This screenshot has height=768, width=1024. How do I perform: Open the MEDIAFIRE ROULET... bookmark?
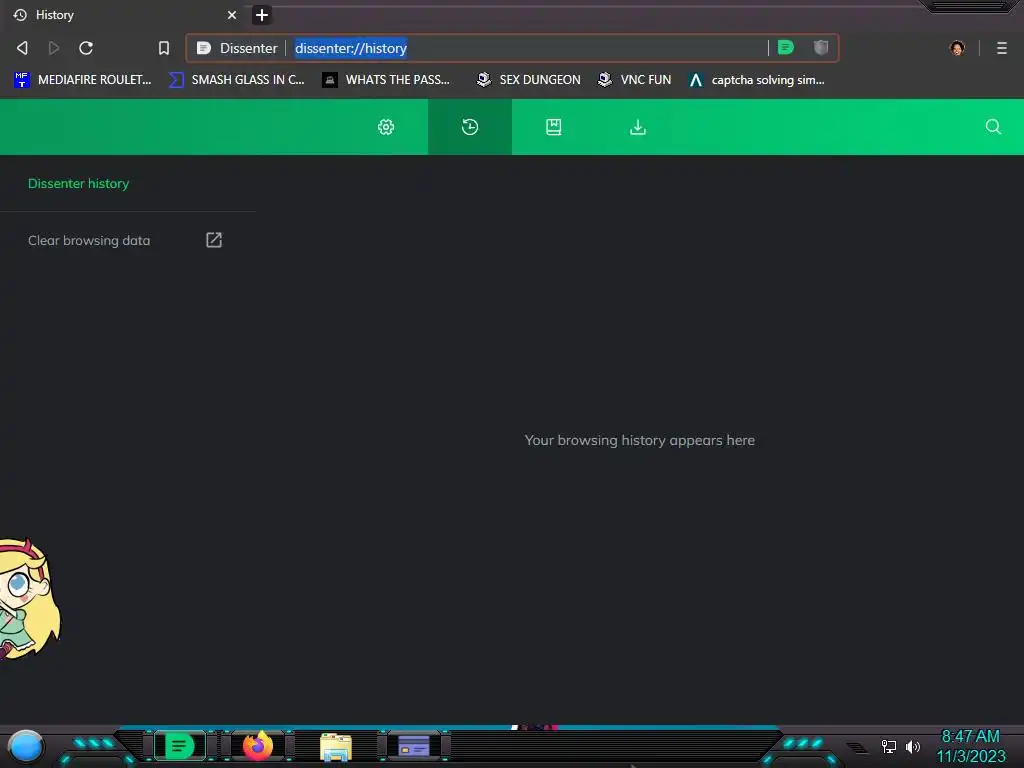(x=82, y=80)
